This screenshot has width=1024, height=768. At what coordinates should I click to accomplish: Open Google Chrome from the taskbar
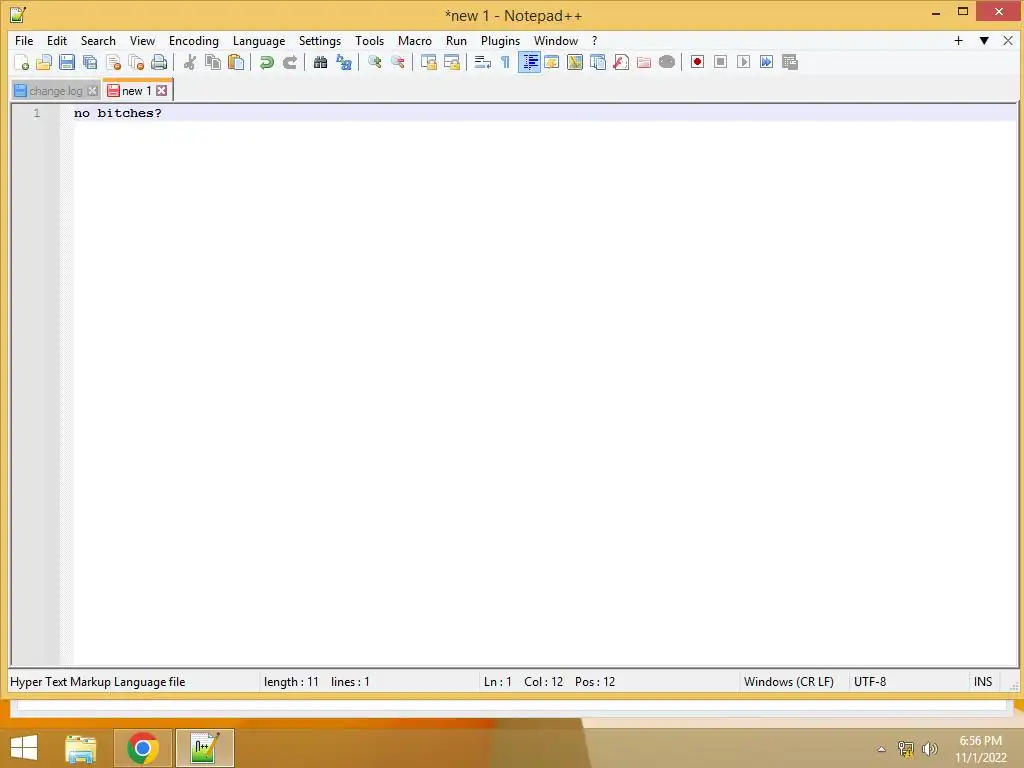[x=142, y=748]
